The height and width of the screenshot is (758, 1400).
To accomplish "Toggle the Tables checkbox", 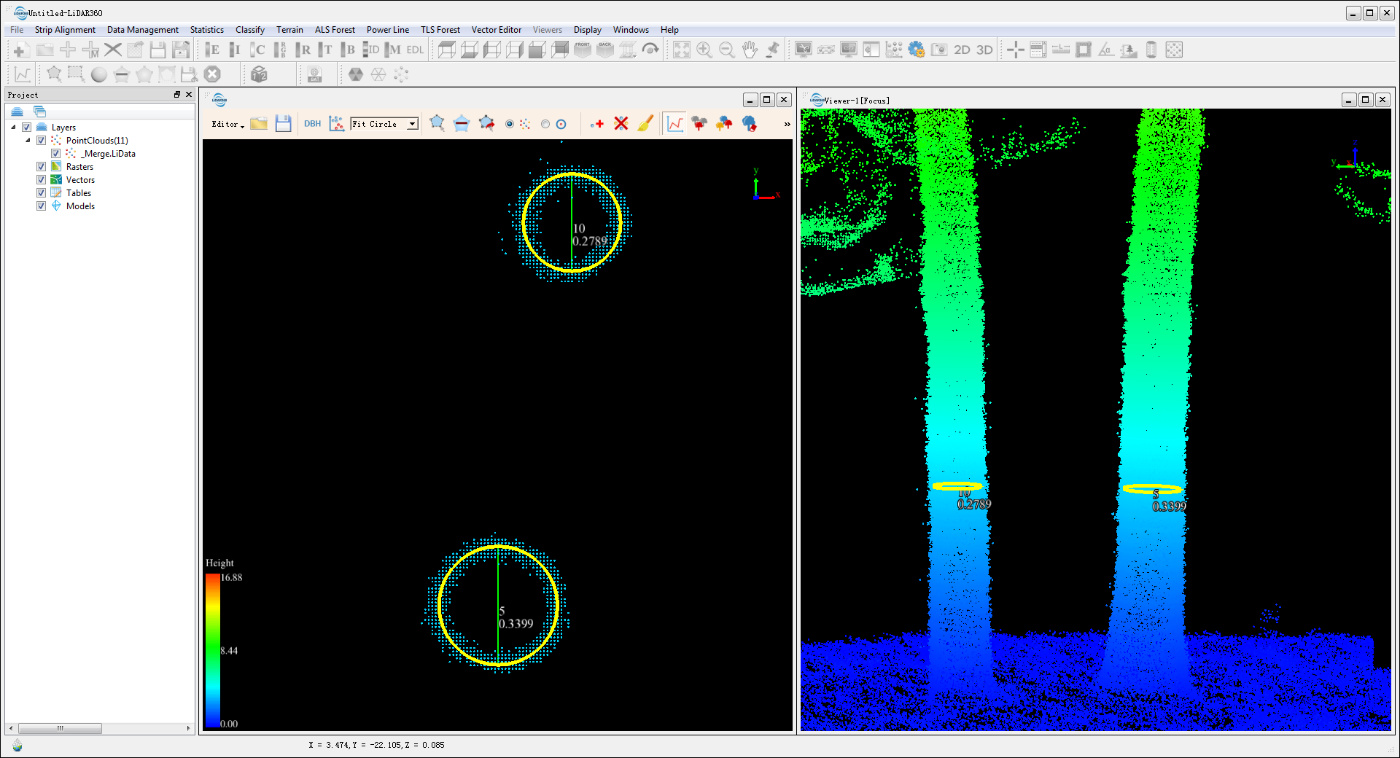I will [x=41, y=193].
